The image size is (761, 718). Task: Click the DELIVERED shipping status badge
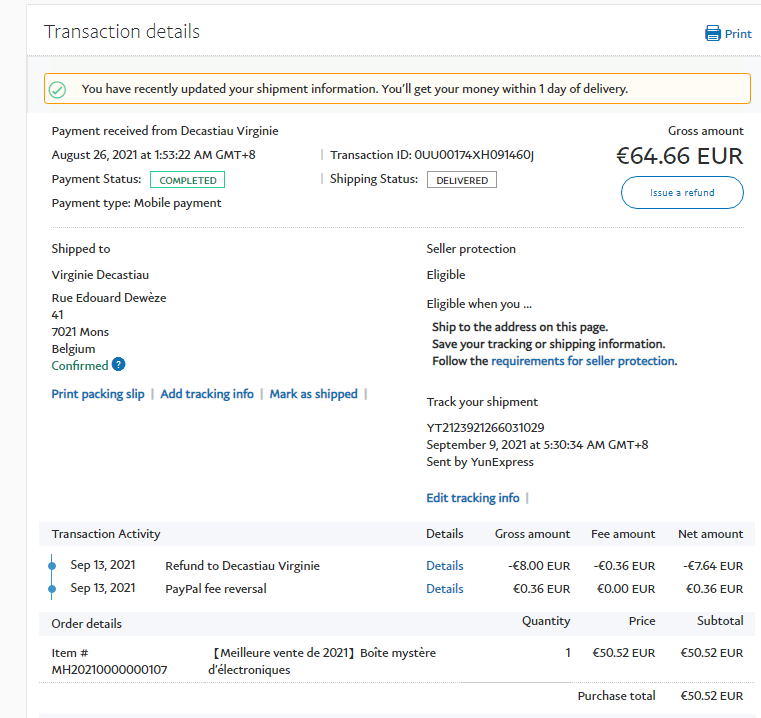click(462, 180)
